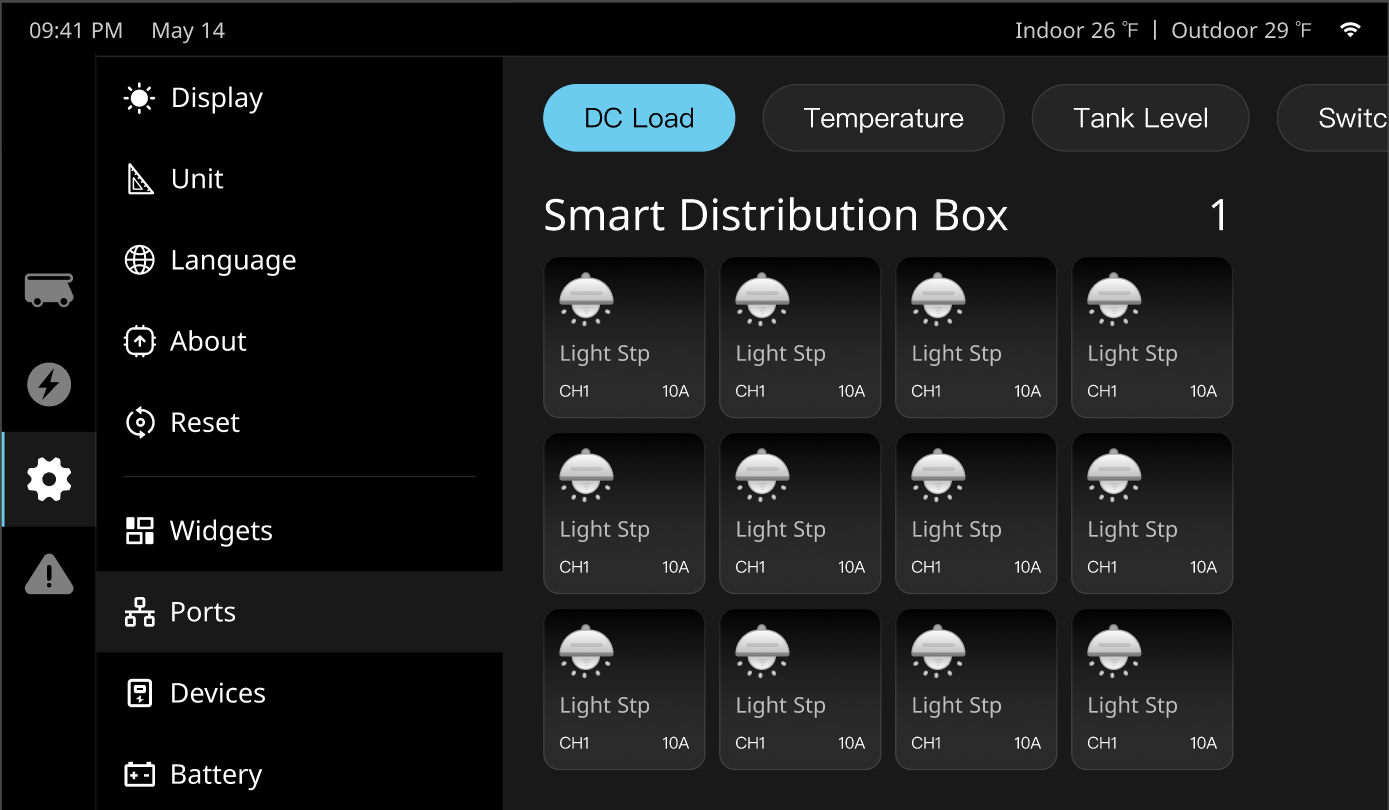Image resolution: width=1389 pixels, height=810 pixels.
Task: Open Language settings
Action: click(232, 260)
